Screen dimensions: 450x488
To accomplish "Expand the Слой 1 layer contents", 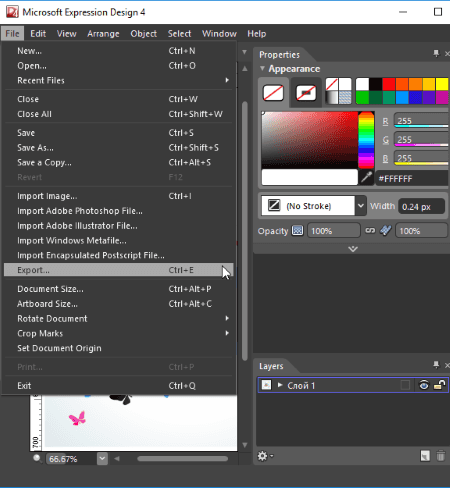I will click(x=280, y=385).
